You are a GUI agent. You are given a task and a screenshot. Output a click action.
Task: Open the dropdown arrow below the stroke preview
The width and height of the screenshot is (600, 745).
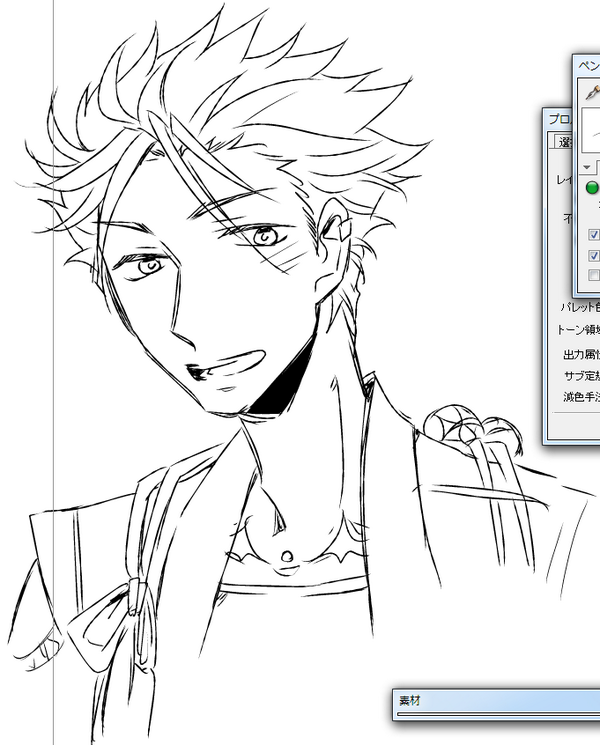587,167
